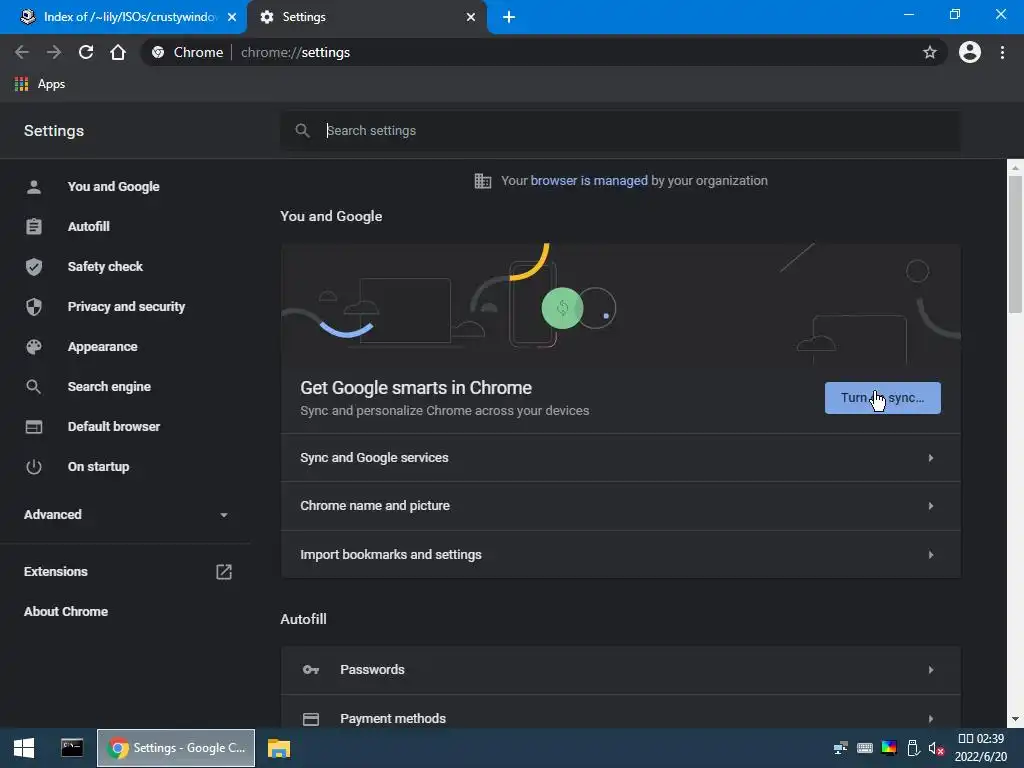Open the Windows Start menu
Image resolution: width=1024 pixels, height=768 pixels.
pos(24,748)
